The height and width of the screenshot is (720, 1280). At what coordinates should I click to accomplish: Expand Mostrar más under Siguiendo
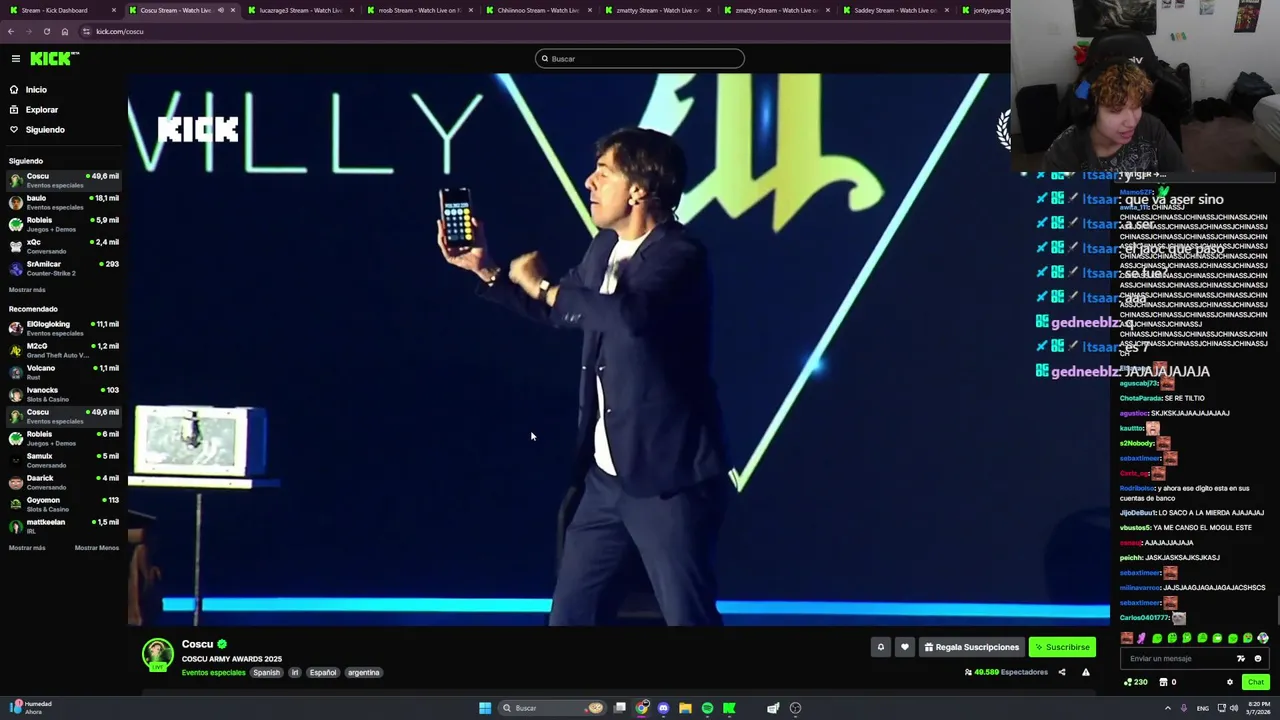pos(27,290)
